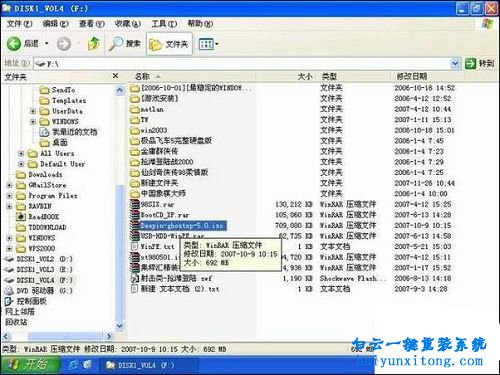Click the date 2007-11-26 10:44
The height and width of the screenshot is (375, 500).
click(x=424, y=183)
